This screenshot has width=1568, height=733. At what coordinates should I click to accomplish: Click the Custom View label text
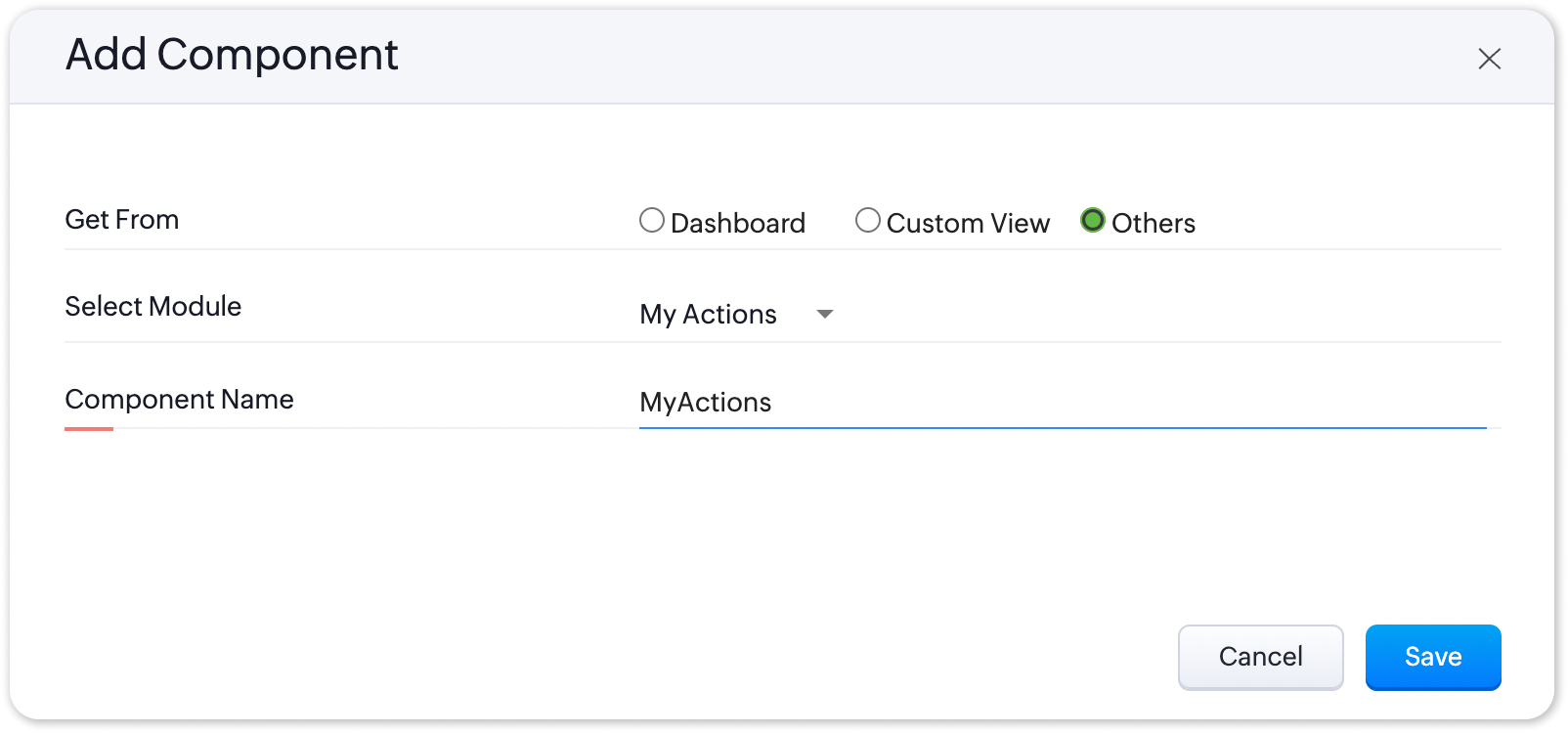pos(968,223)
